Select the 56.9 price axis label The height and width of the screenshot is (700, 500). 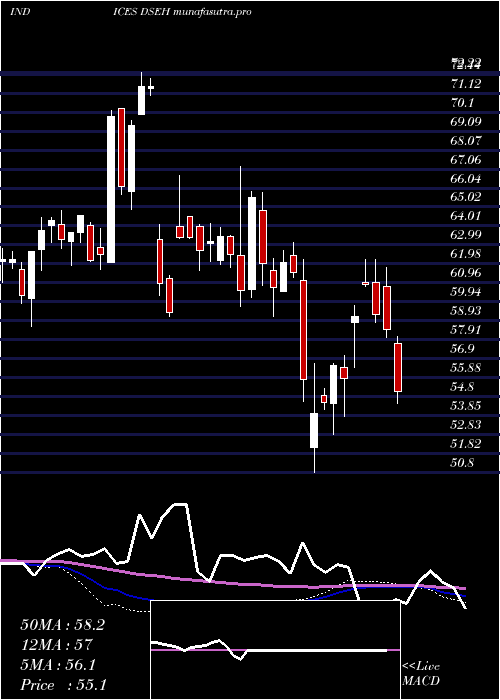tap(462, 349)
